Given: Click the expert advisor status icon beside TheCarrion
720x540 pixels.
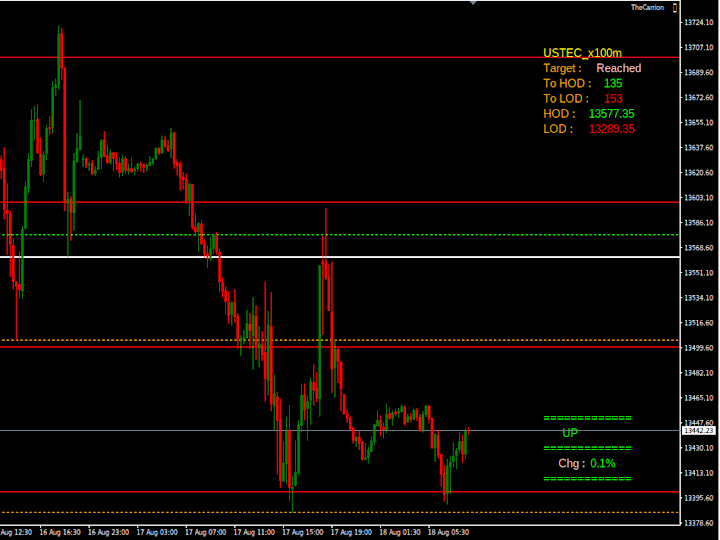Looking at the screenshot, I should point(675,7).
